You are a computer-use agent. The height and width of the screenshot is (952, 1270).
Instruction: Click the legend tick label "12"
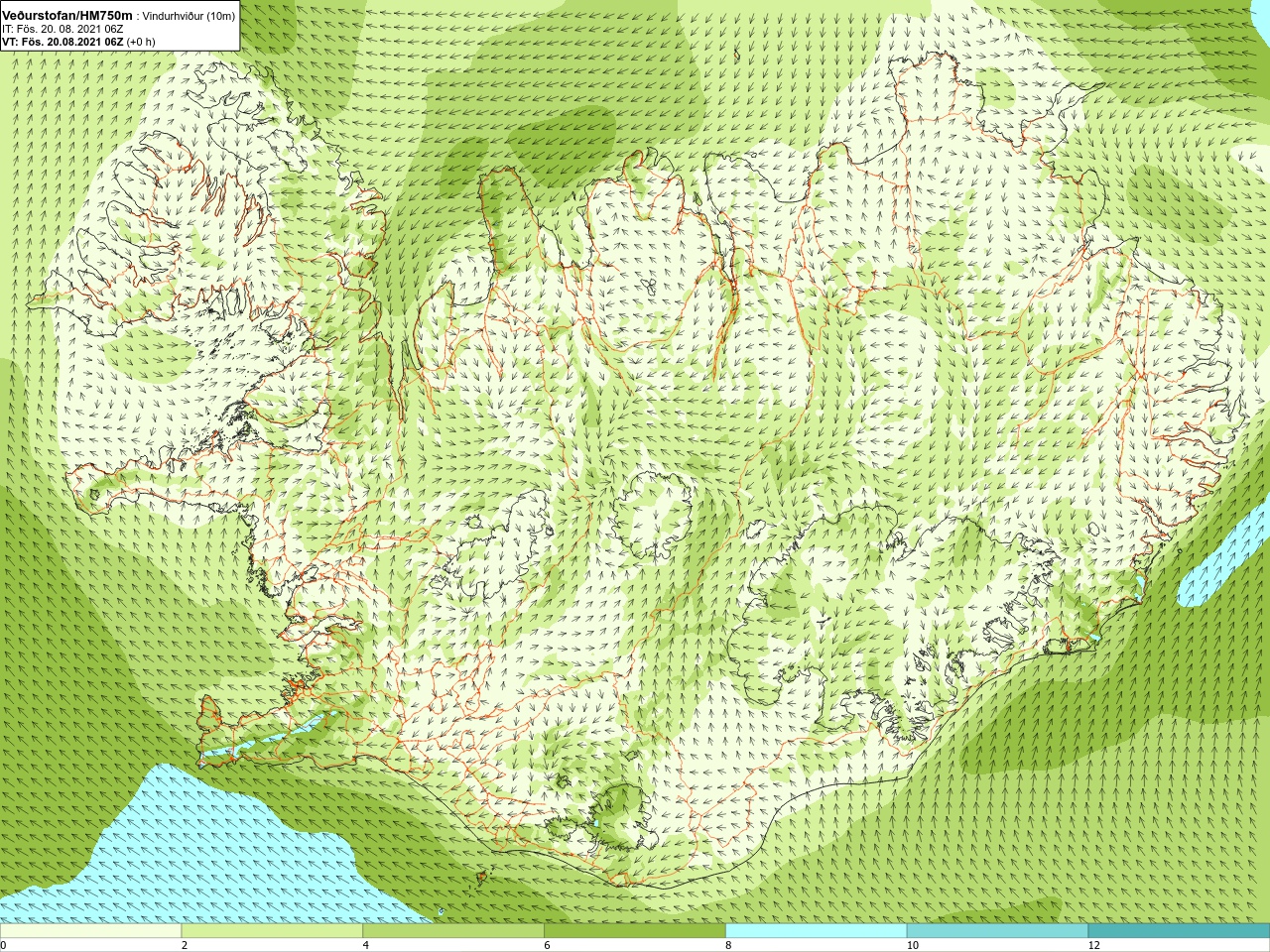point(1094,946)
